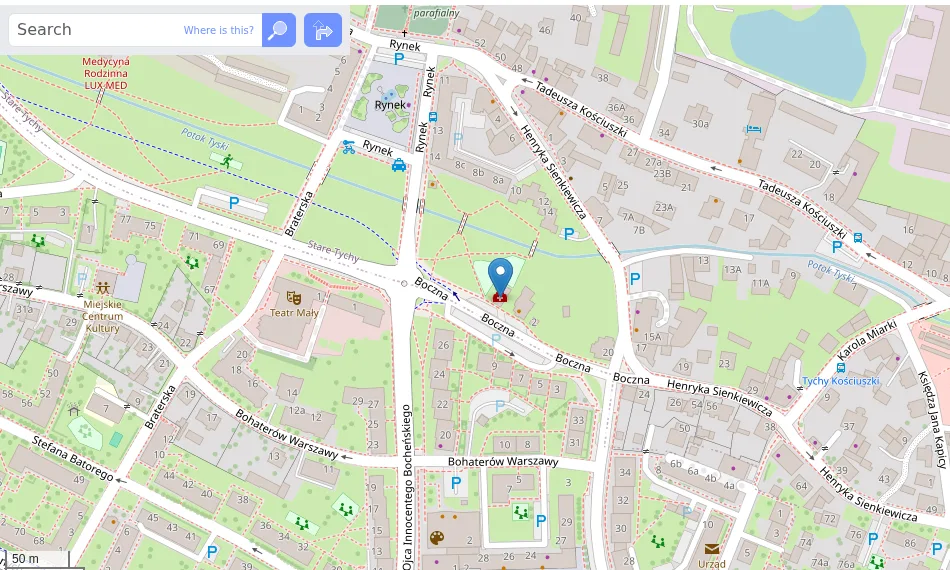Click parking icon near building 13 east of Sienkiewicza

[x=635, y=279]
